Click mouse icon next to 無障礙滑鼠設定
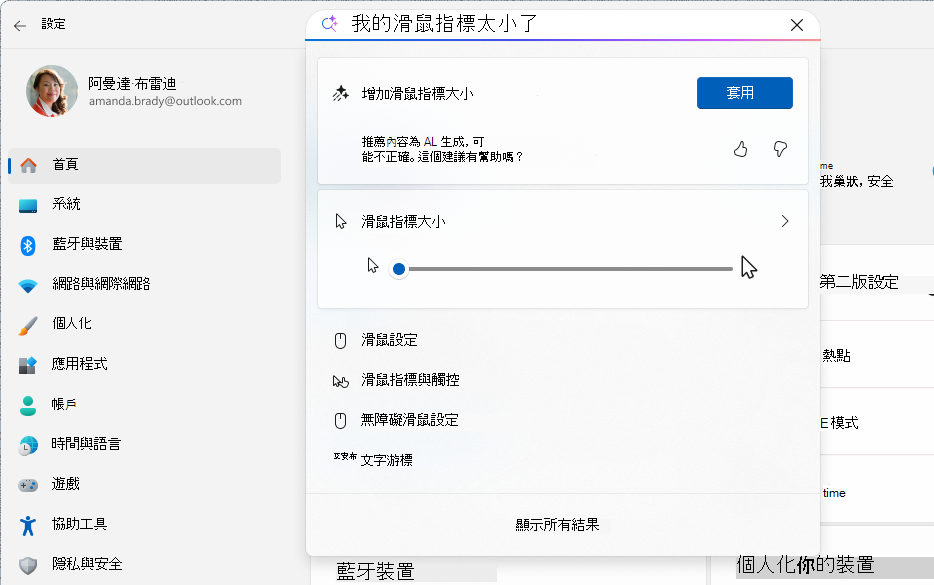Screen dimensions: 934x585 (x=340, y=421)
